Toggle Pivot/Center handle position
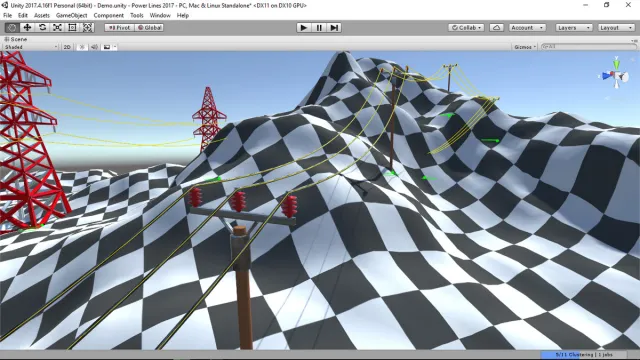The height and width of the screenshot is (360, 640). tap(119, 27)
